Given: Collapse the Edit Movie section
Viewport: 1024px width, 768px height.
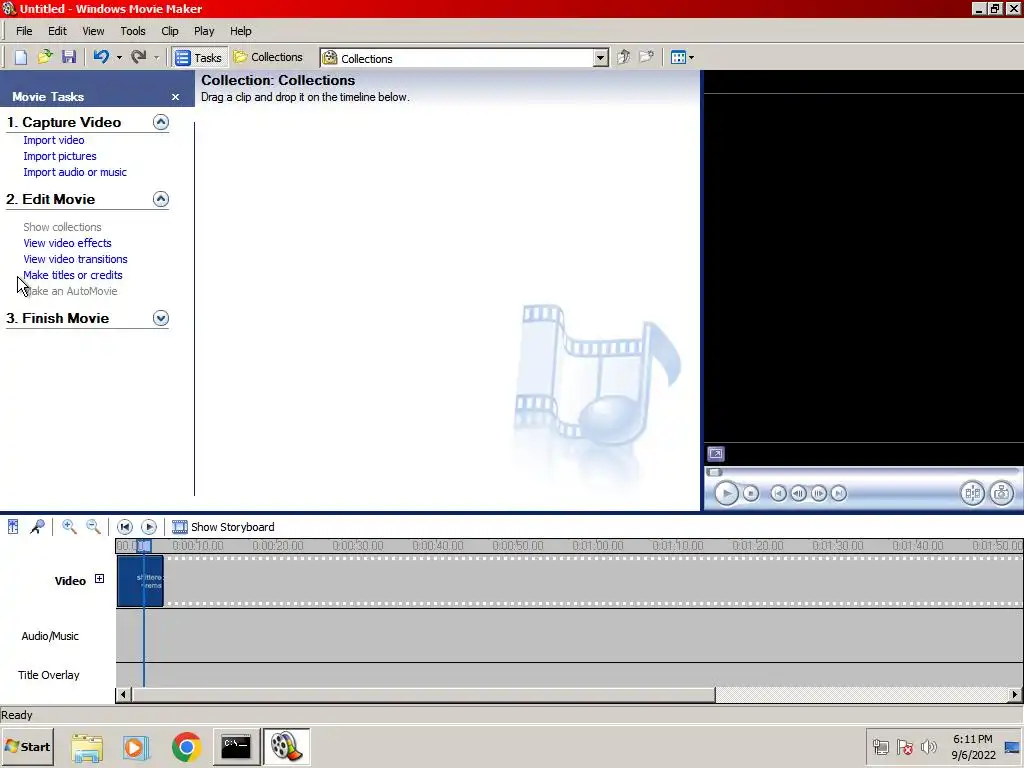Looking at the screenshot, I should 161,199.
